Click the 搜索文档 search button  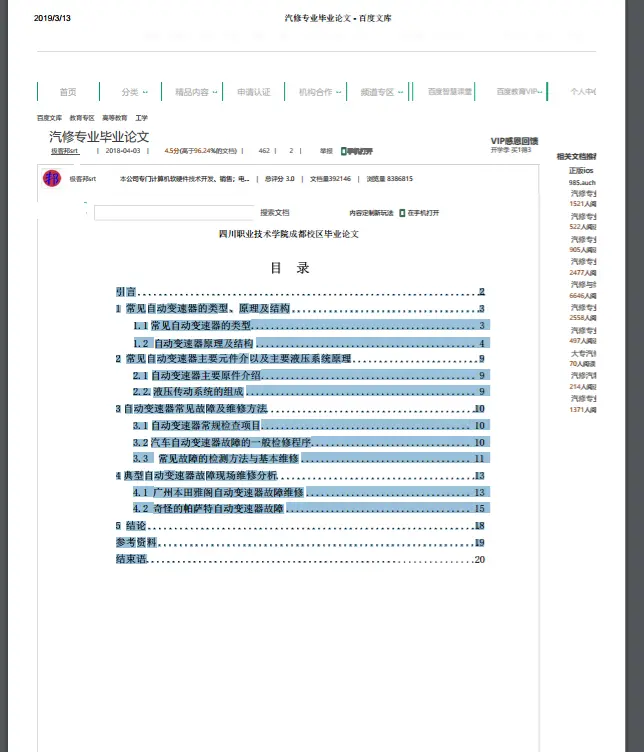click(275, 212)
